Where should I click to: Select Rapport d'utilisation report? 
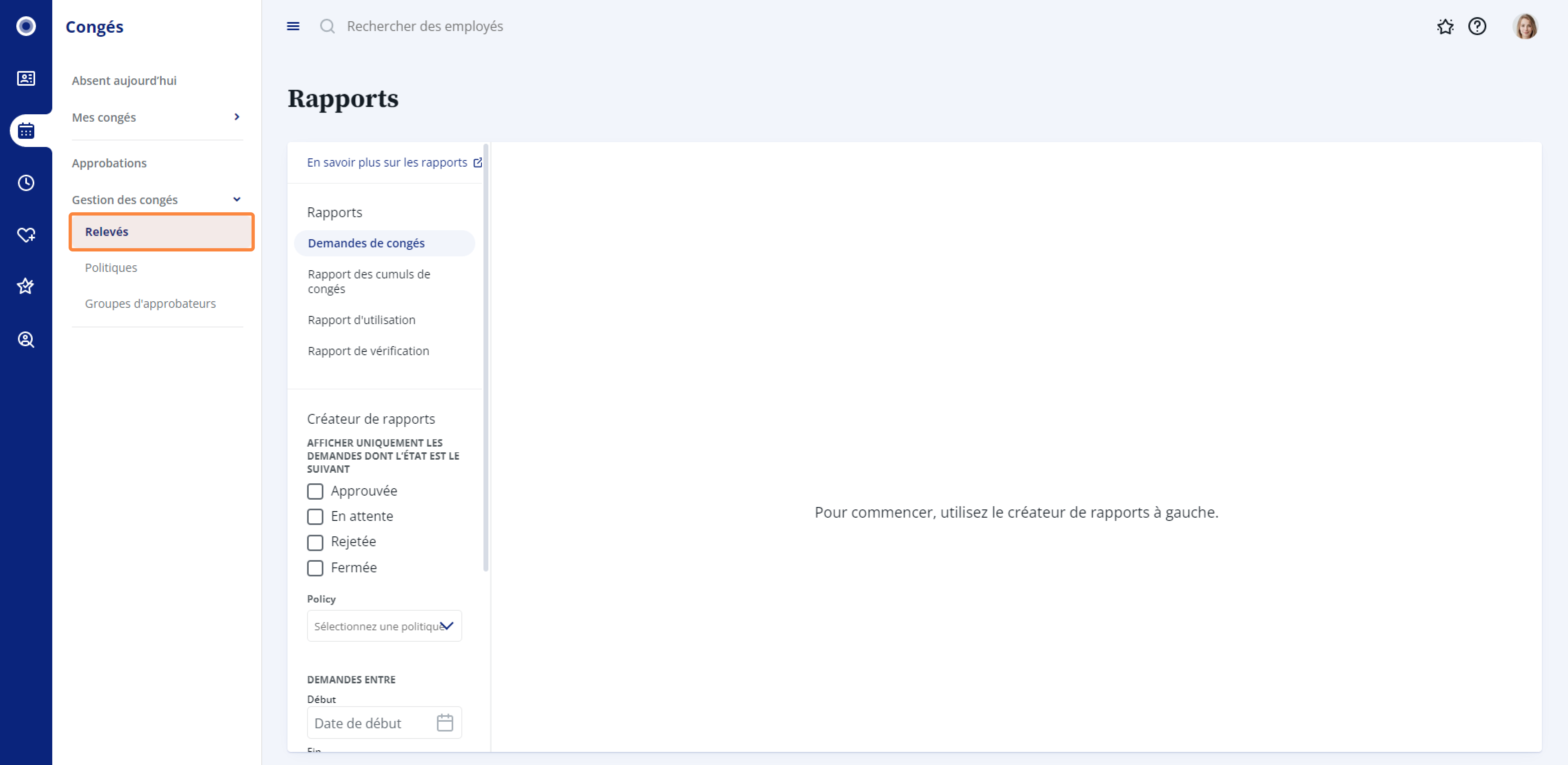[361, 320]
